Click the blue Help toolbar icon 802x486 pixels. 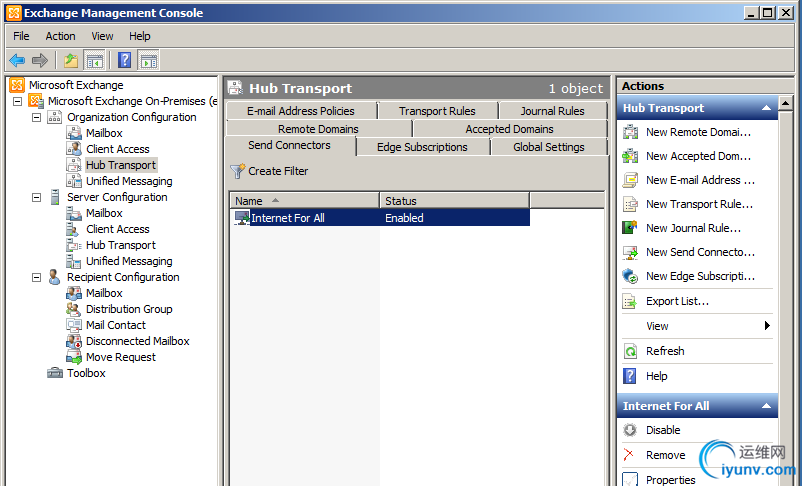tap(124, 60)
